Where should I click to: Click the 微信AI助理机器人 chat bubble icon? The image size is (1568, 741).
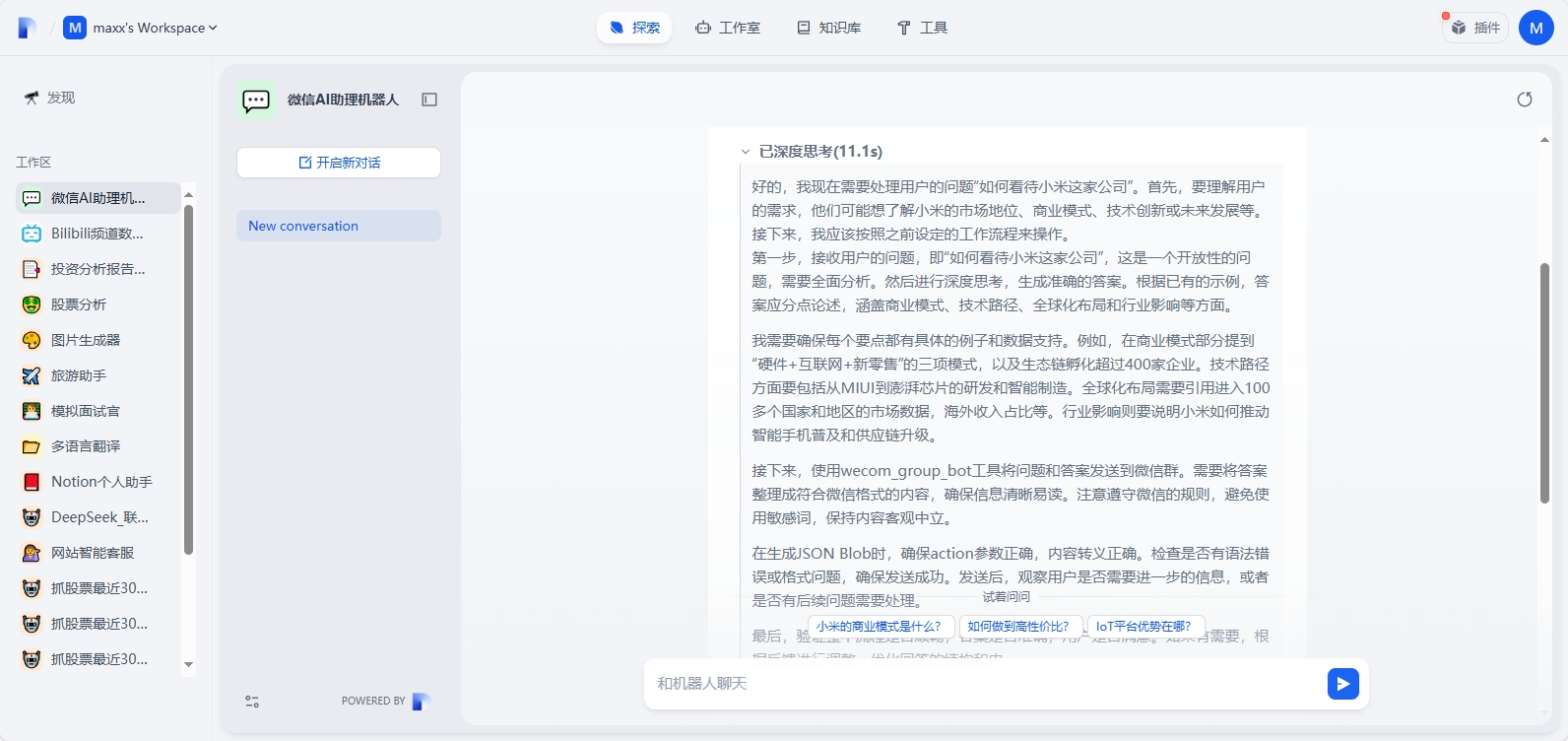256,100
